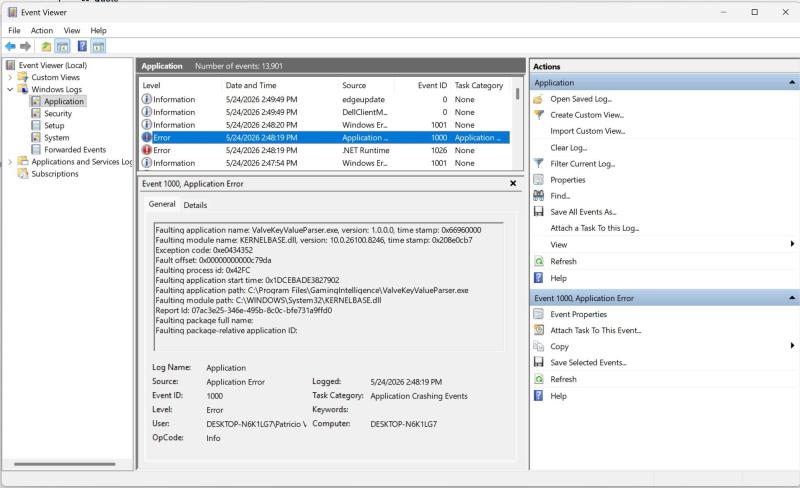The width and height of the screenshot is (800, 488).
Task: Select the Security log in tree
Action: (x=58, y=113)
